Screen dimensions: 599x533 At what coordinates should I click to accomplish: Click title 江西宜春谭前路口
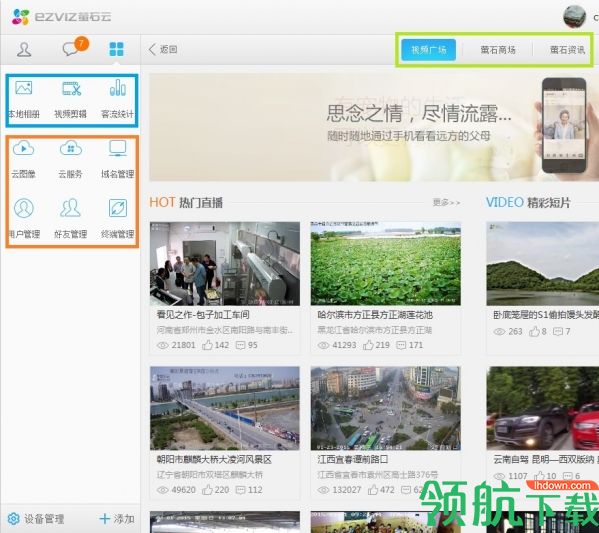pyautogui.click(x=353, y=459)
